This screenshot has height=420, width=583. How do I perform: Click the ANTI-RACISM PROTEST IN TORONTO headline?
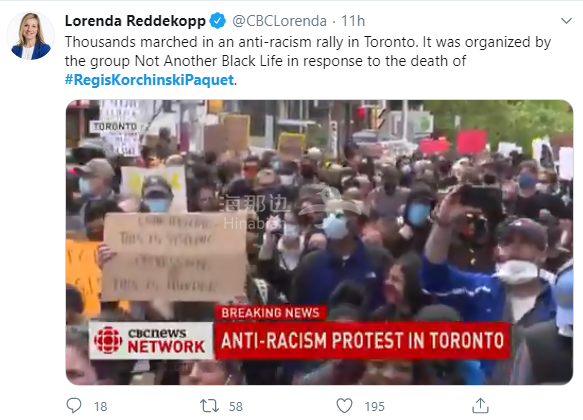362,340
